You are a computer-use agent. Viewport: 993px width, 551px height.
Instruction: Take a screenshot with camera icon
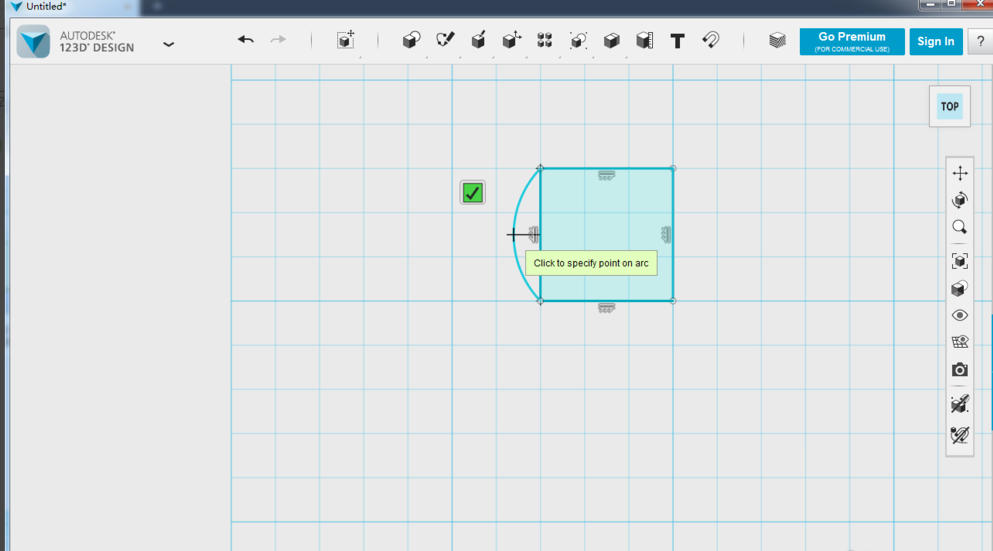959,369
